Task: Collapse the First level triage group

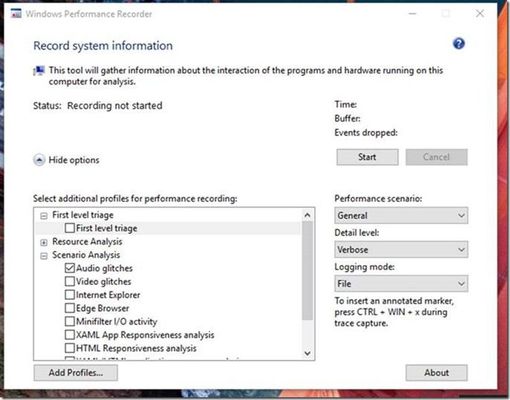Action: point(44,216)
